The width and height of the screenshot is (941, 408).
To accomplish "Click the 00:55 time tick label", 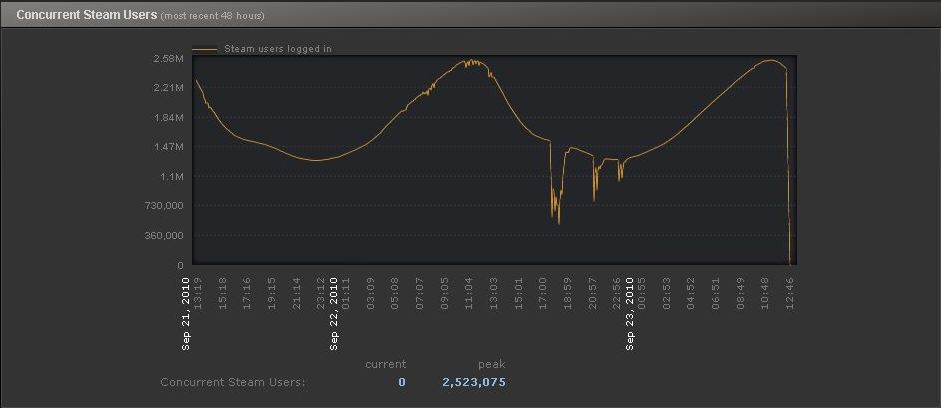I will tap(642, 293).
